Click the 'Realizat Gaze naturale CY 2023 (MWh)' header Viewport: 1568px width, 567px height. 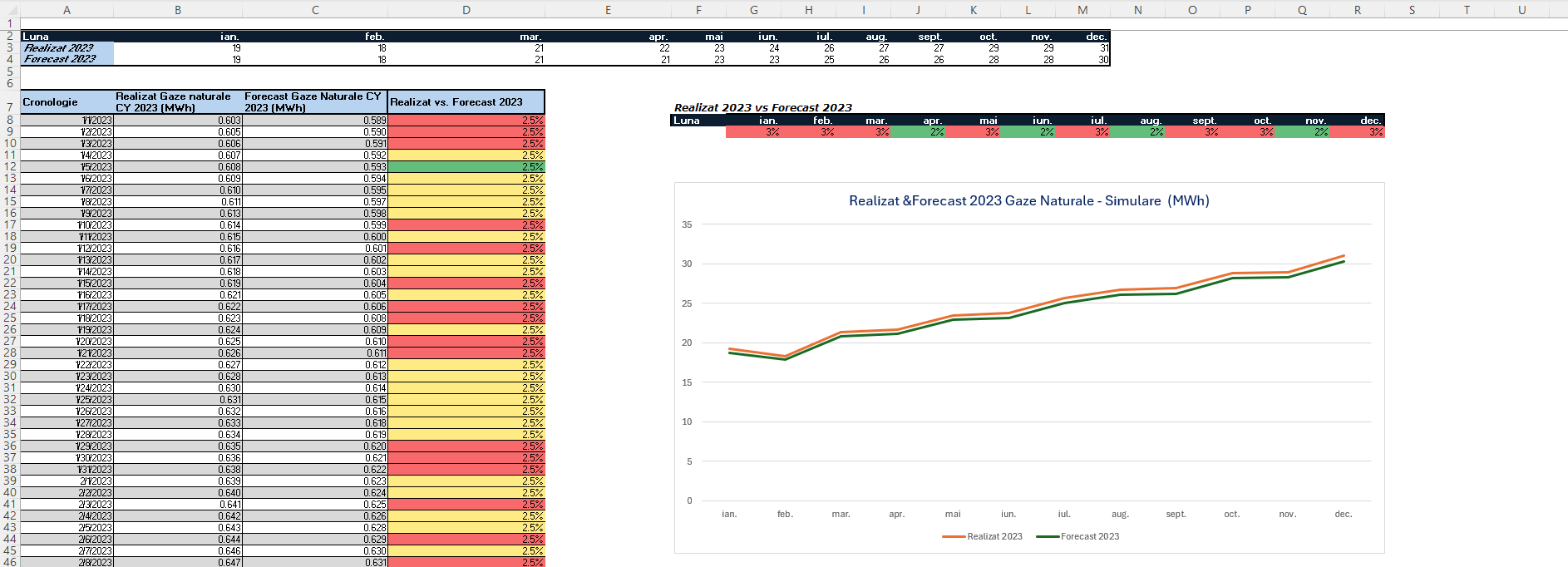coord(178,102)
